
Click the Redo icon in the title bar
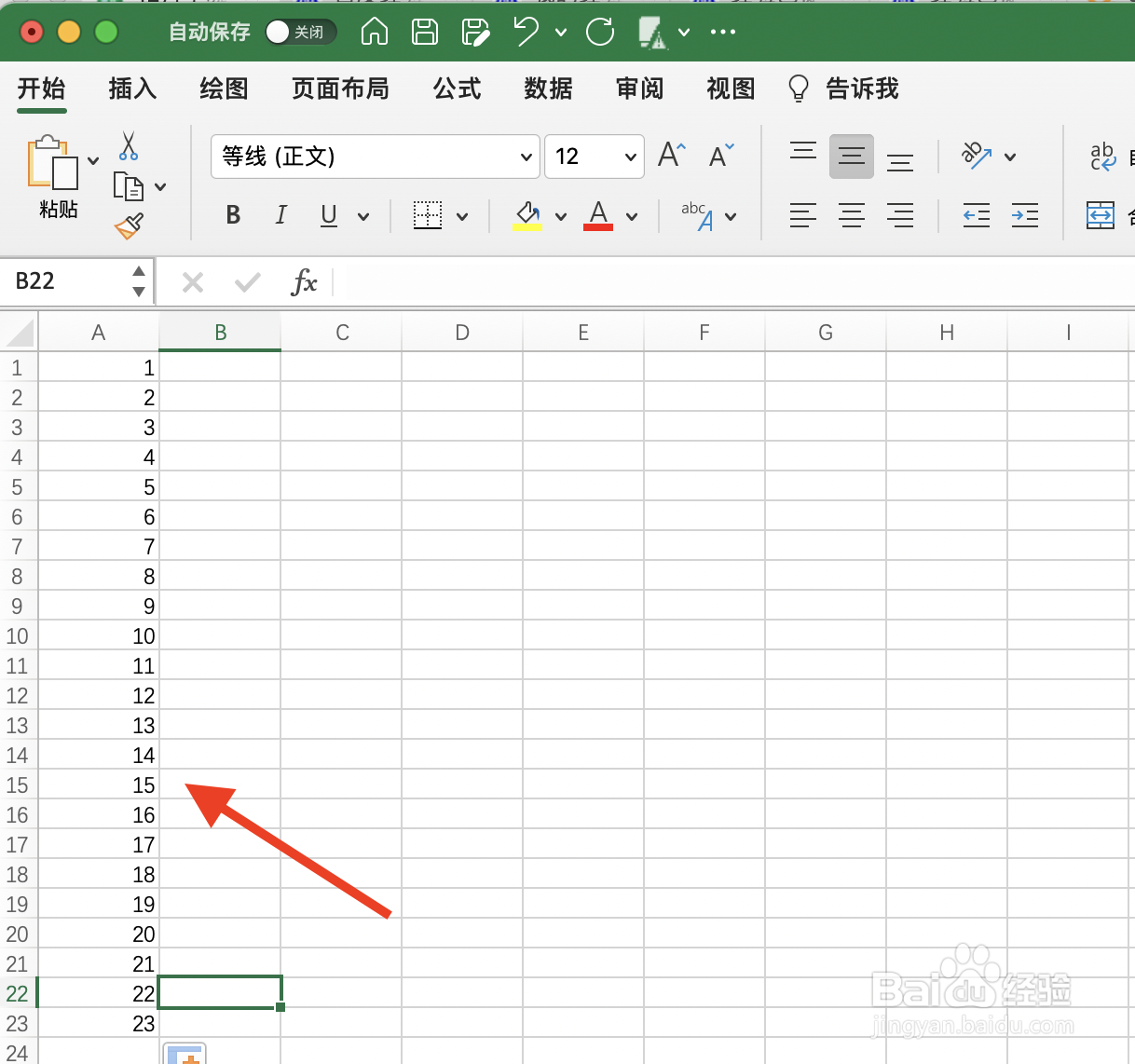click(x=599, y=31)
